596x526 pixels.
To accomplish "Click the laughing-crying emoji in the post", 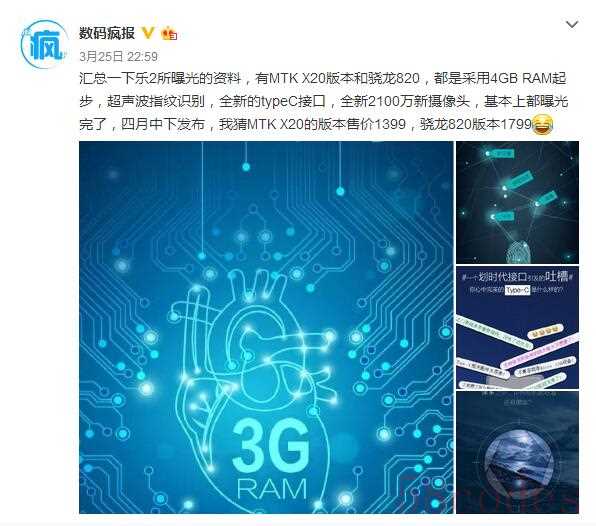I will [542, 126].
